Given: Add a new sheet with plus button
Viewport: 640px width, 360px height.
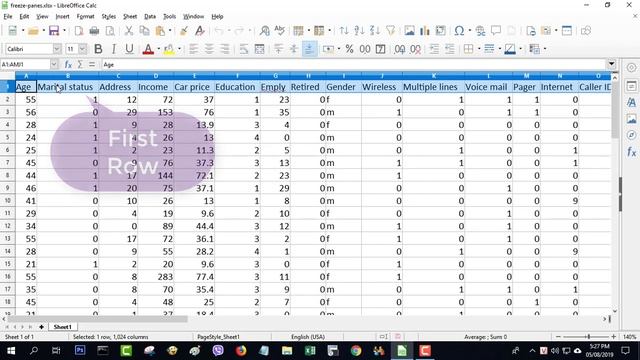Looking at the screenshot, I should tap(41, 327).
